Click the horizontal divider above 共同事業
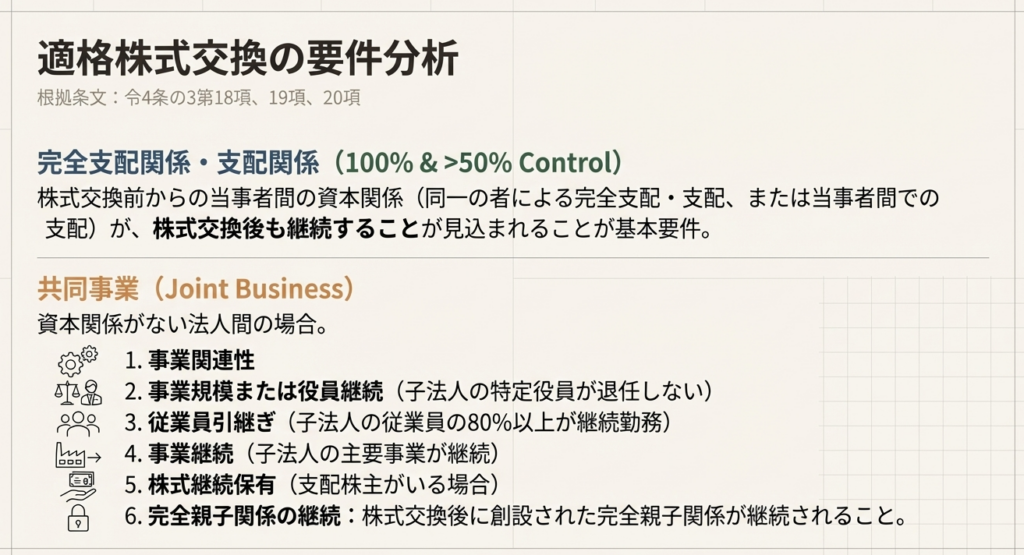This screenshot has height=555, width=1024. [x=512, y=258]
